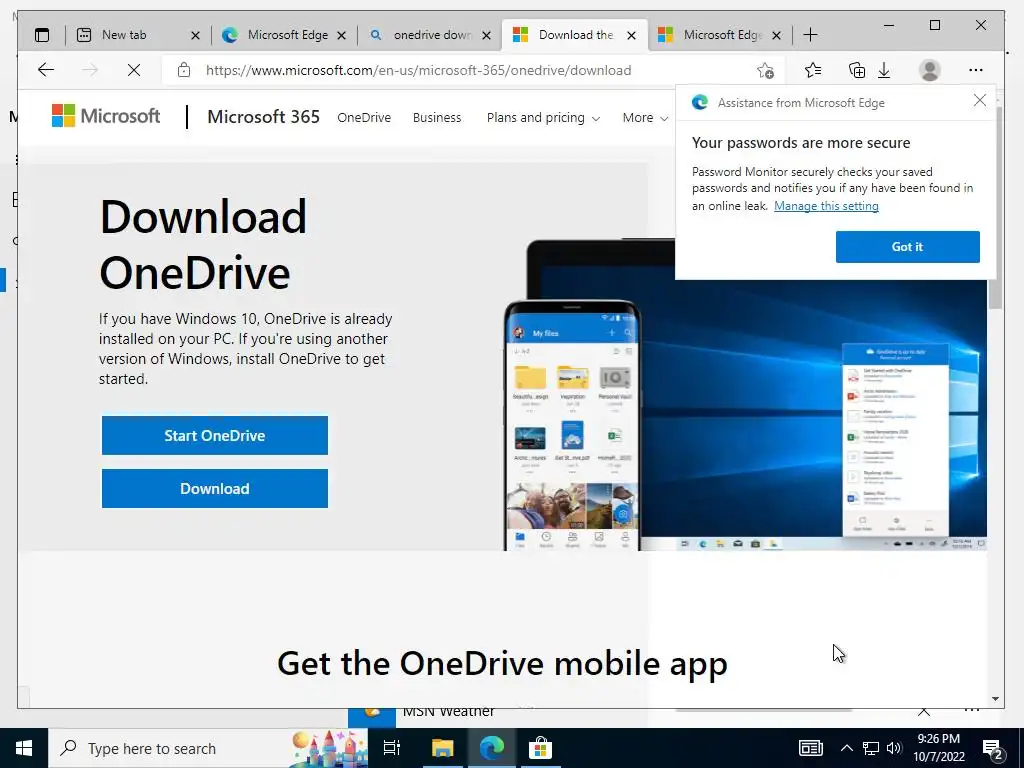Open the 'Manage this setting' link
1024x768 pixels.
pyautogui.click(x=826, y=206)
